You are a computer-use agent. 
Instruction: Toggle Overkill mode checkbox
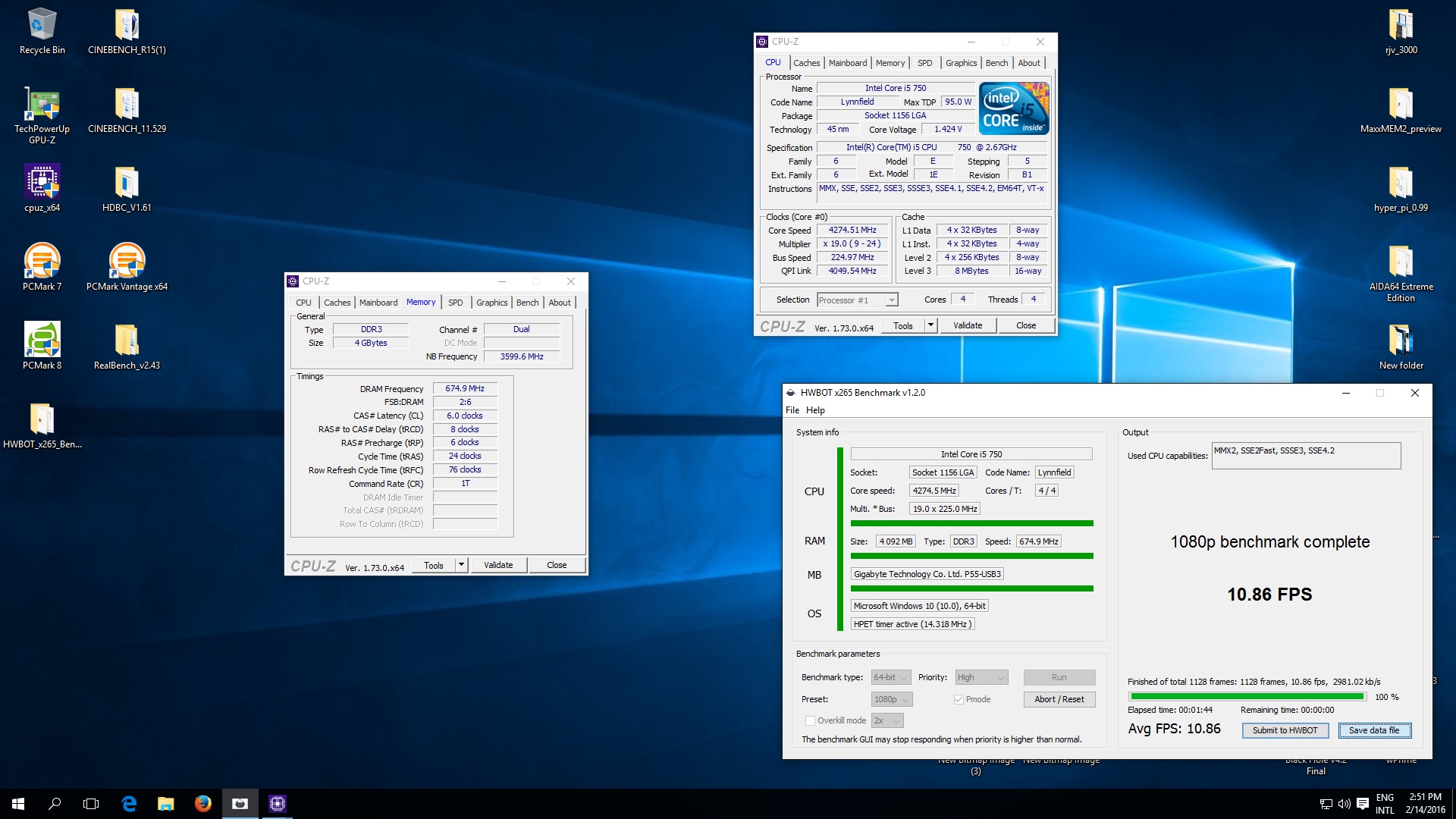coord(810,720)
